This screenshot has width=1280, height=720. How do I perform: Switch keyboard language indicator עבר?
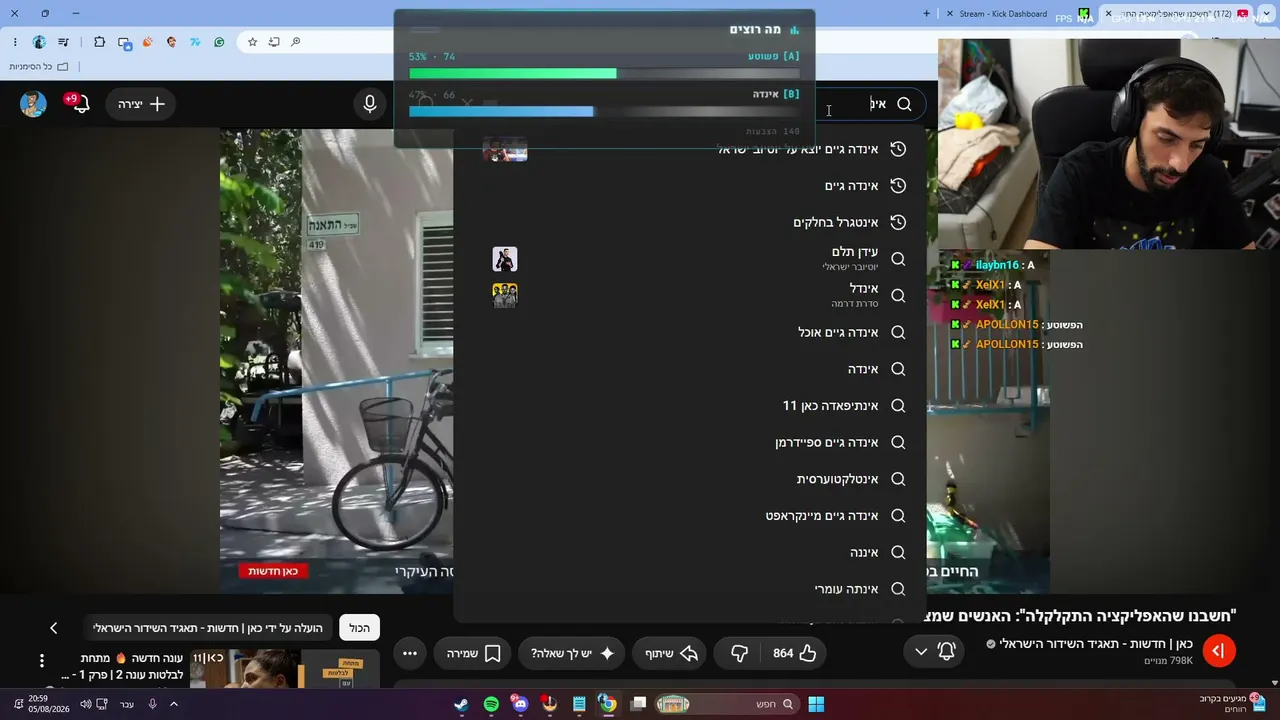pyautogui.click(x=127, y=704)
